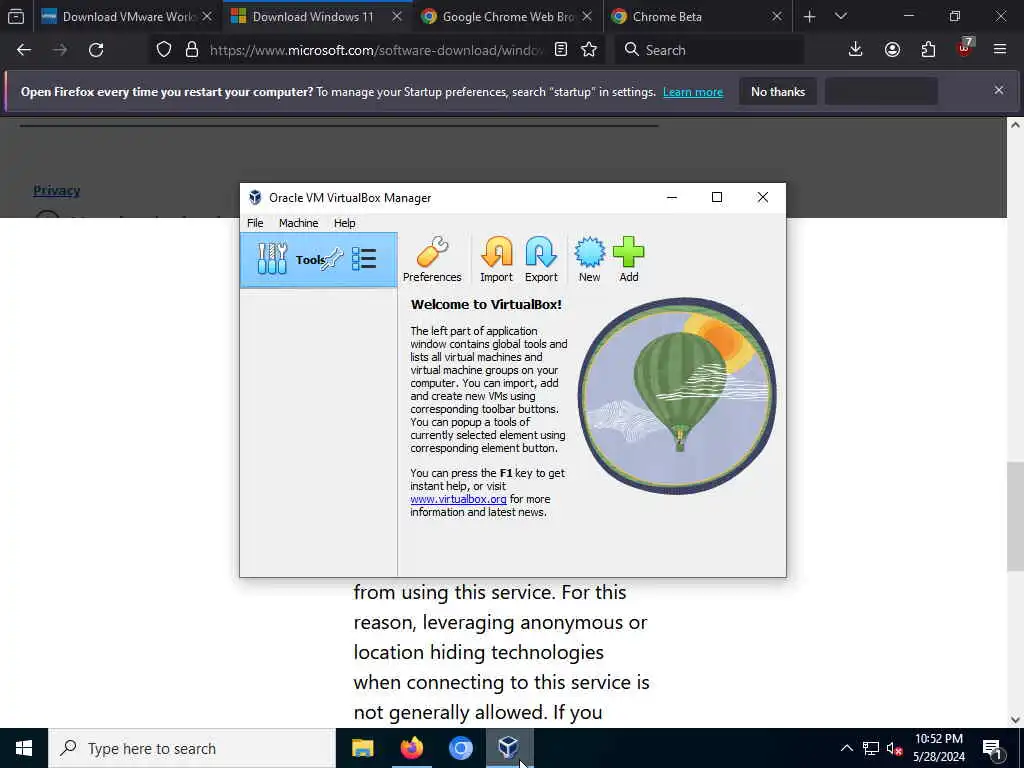Open the Extensions puzzle icon
This screenshot has width=1024, height=768.
928,50
